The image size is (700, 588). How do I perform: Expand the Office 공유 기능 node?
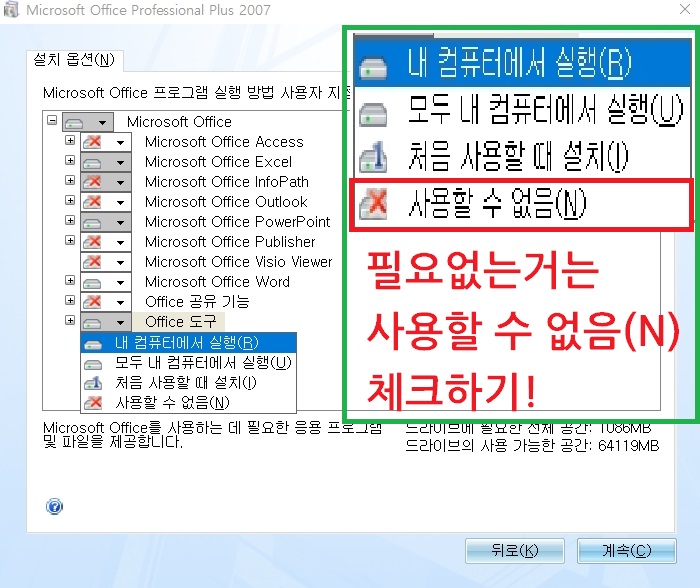70,300
